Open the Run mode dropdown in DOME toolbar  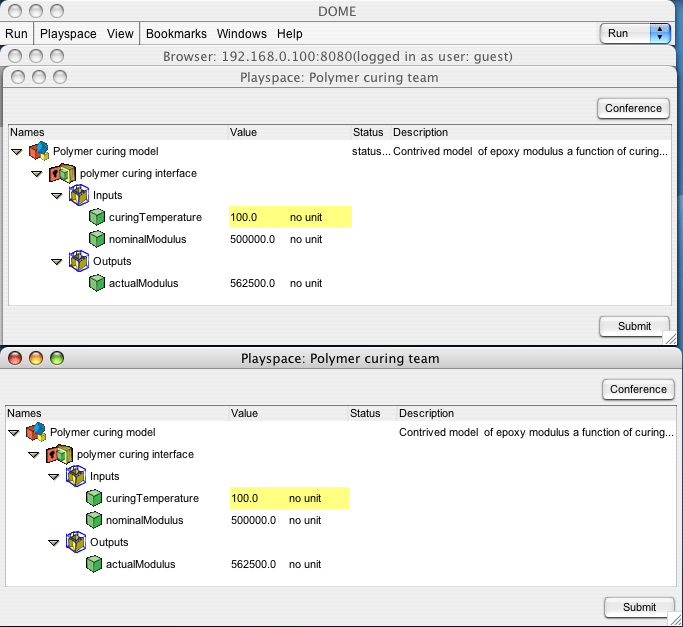635,33
